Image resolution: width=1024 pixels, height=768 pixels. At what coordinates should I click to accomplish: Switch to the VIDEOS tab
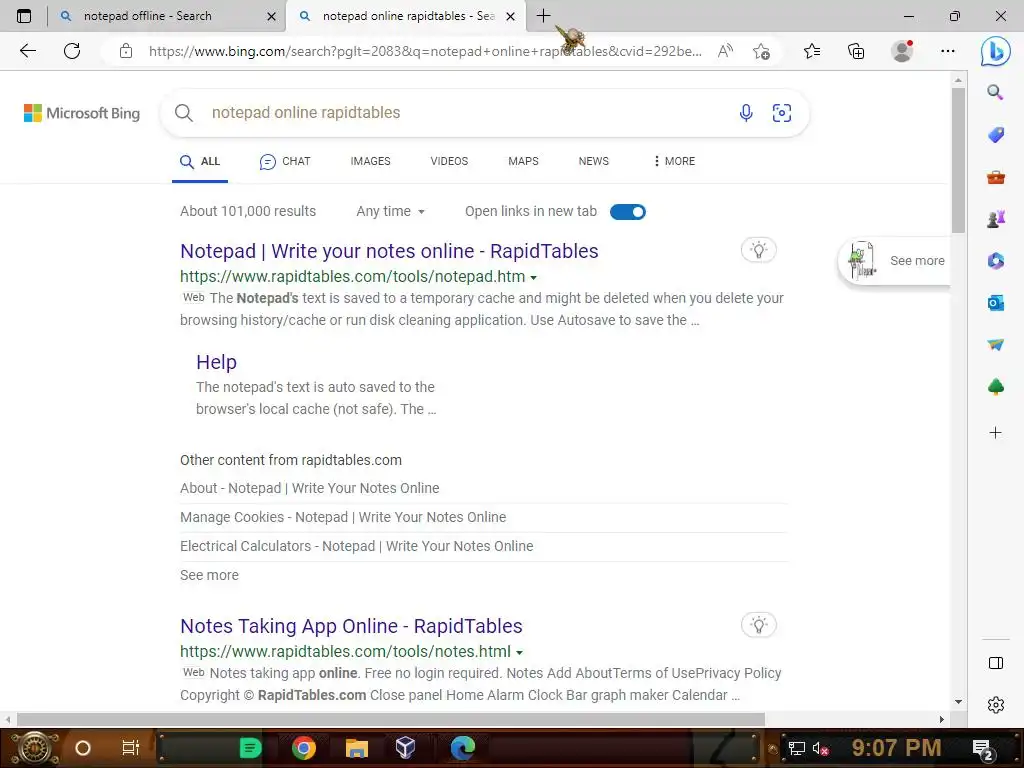449,161
